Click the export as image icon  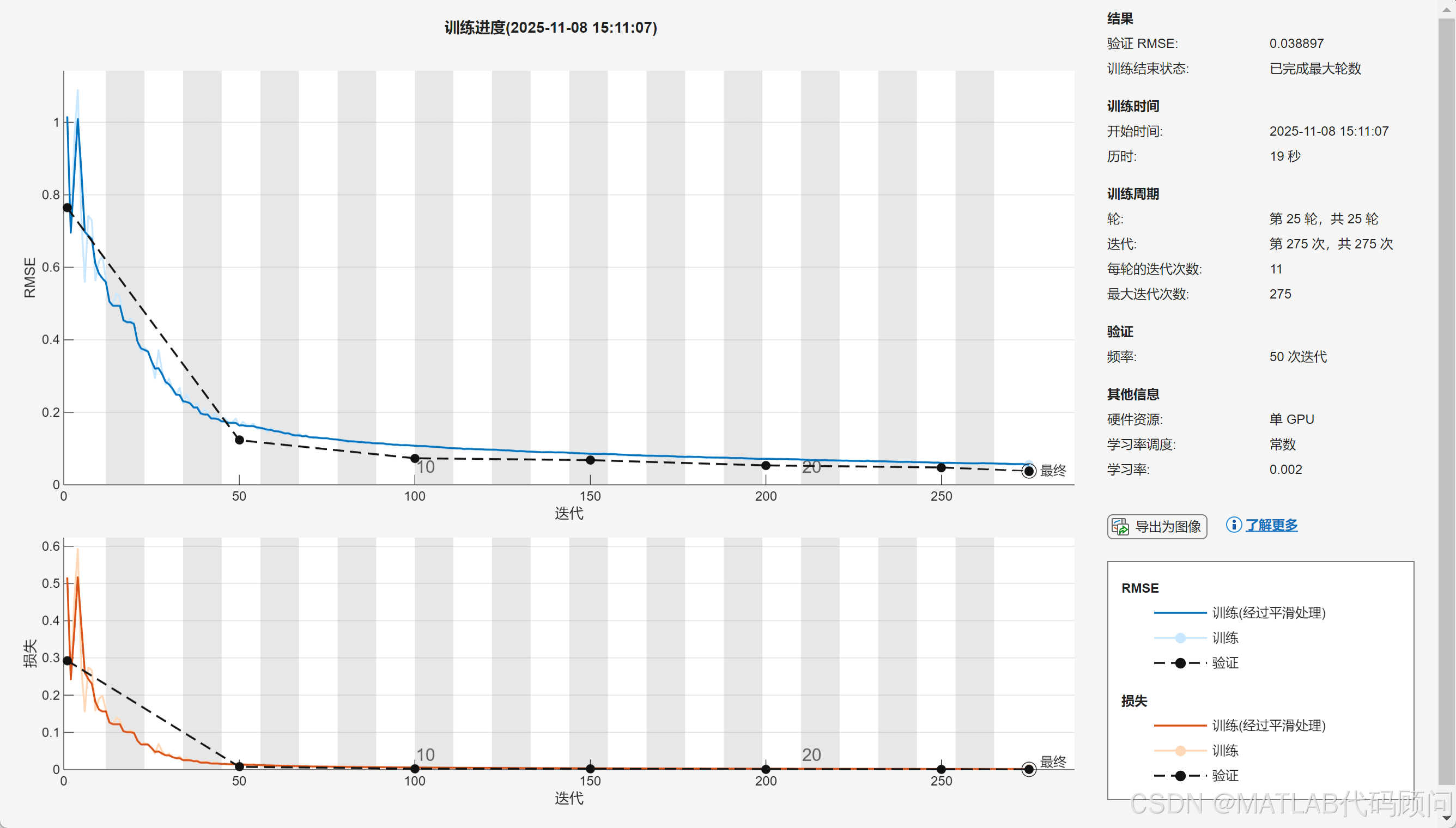tap(1120, 527)
